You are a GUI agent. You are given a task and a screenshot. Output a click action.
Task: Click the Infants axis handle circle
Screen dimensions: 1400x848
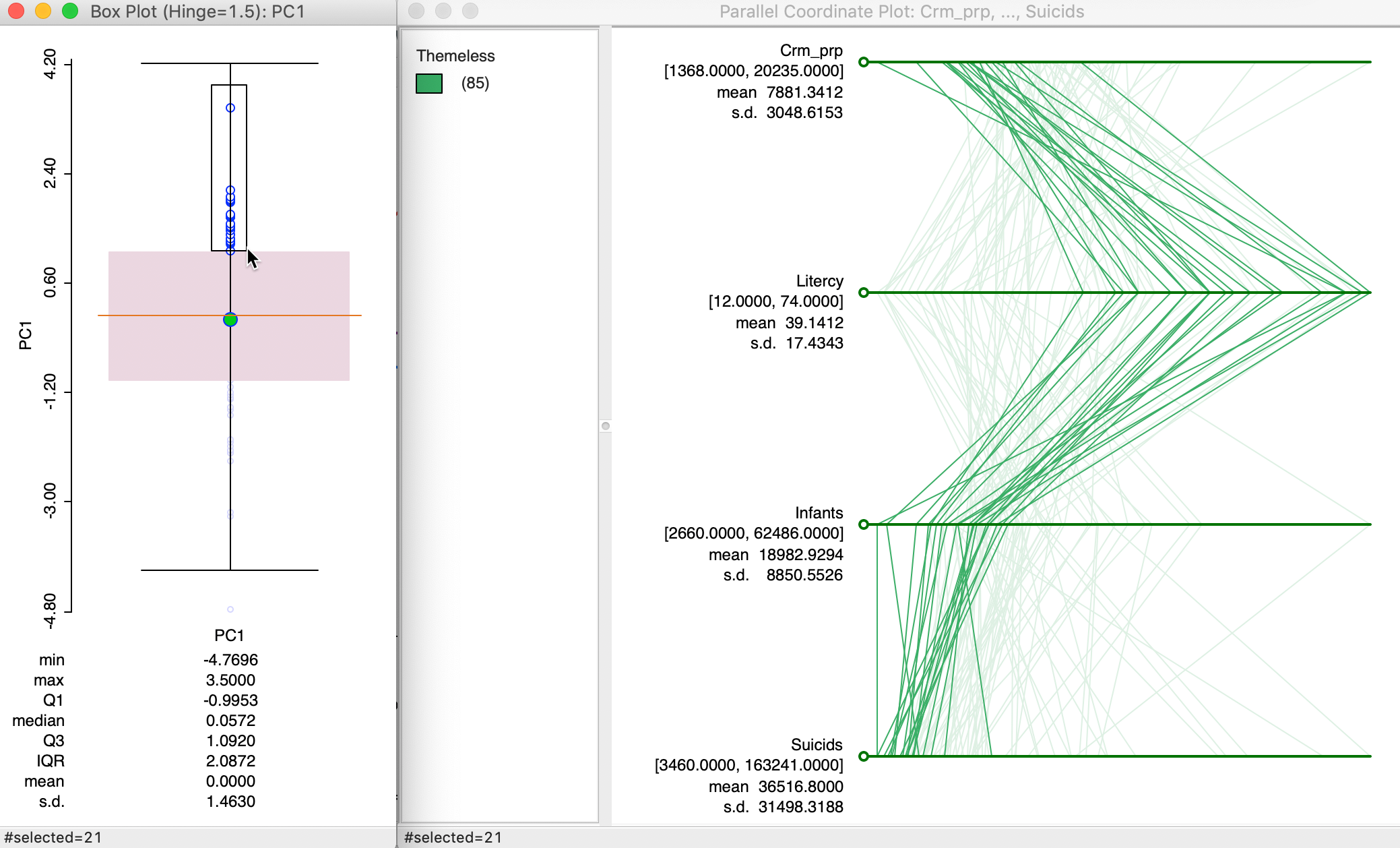[863, 524]
